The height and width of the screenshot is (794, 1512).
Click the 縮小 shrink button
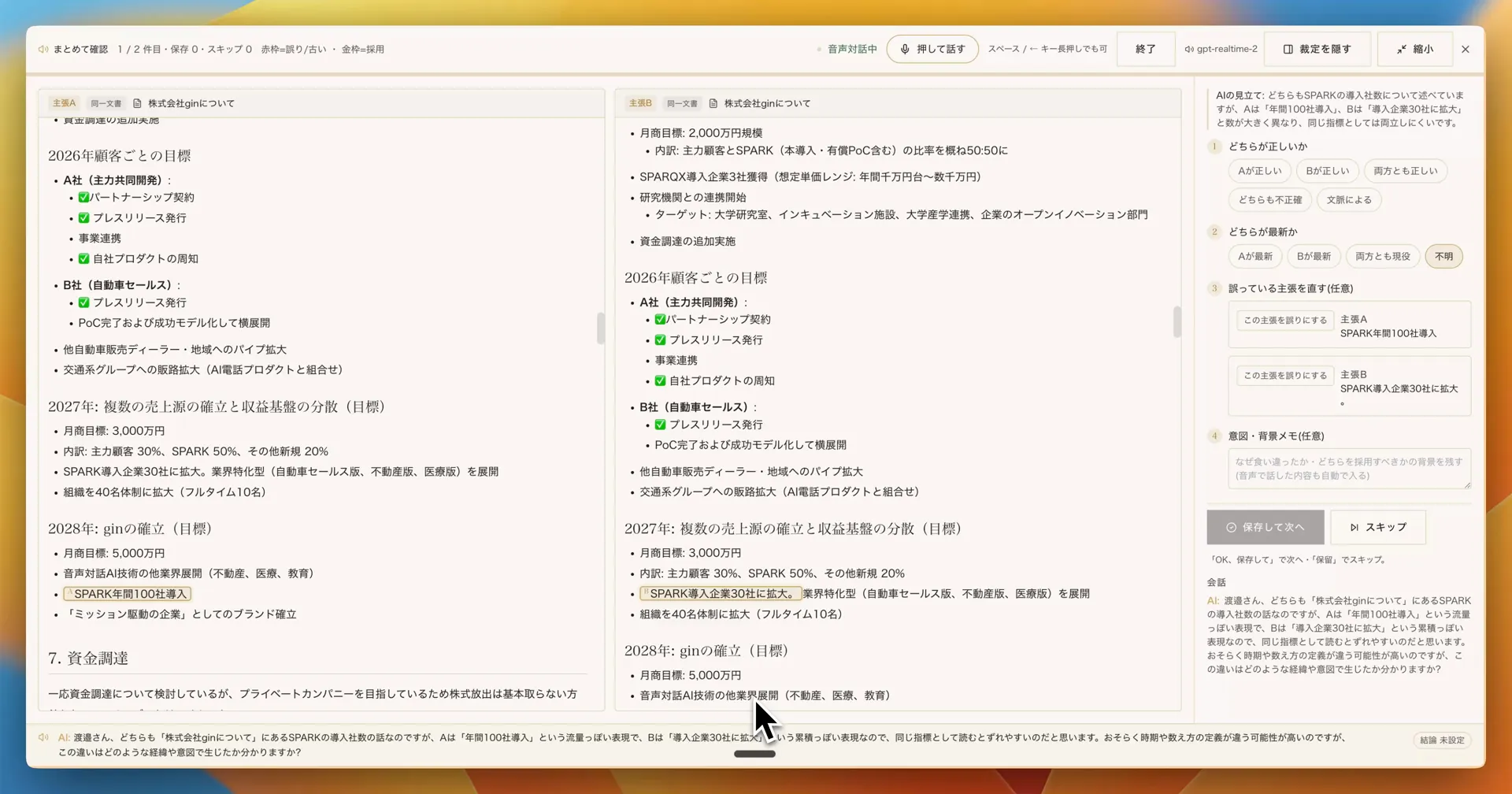pos(1415,49)
